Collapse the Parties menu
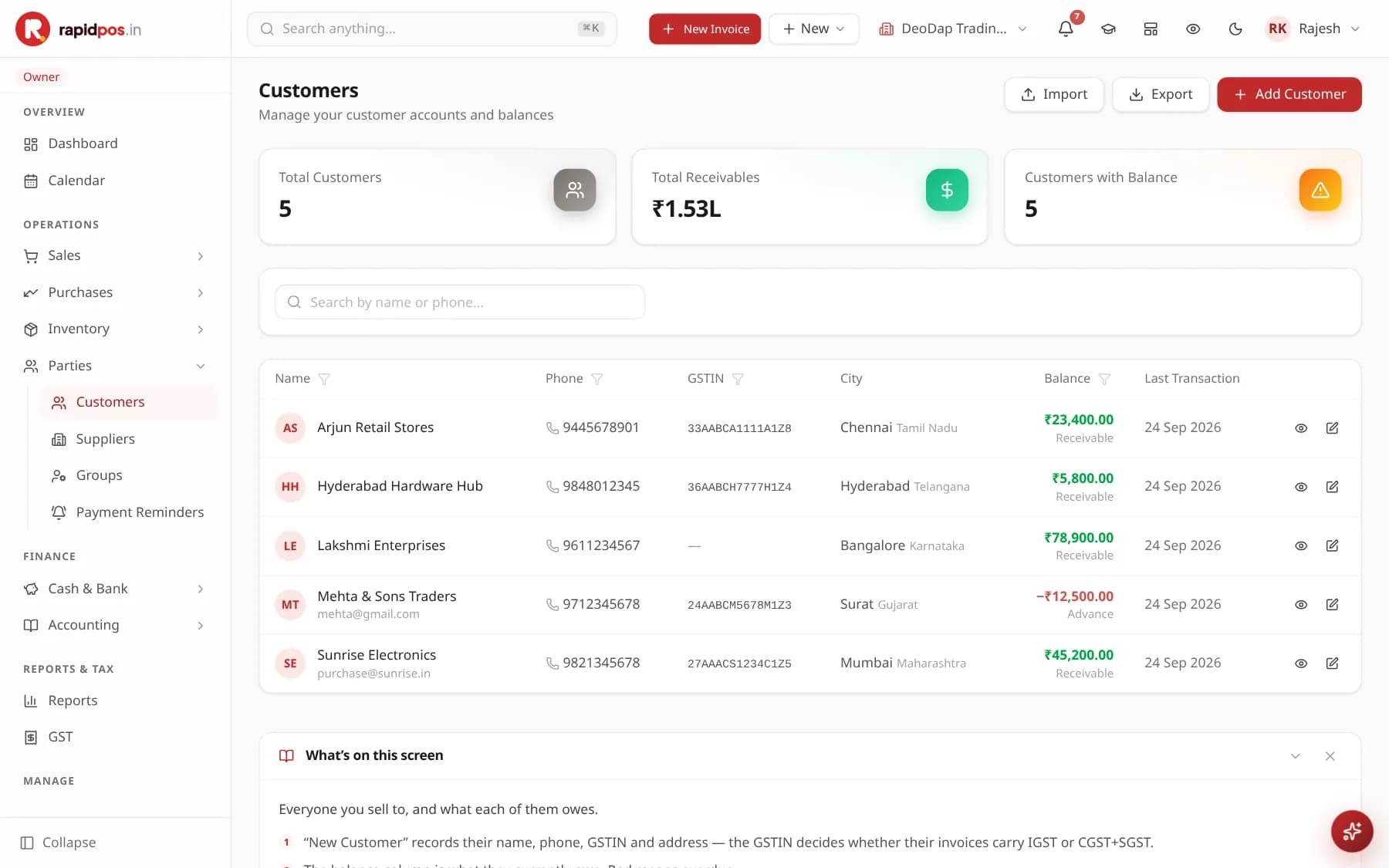 coord(115,366)
